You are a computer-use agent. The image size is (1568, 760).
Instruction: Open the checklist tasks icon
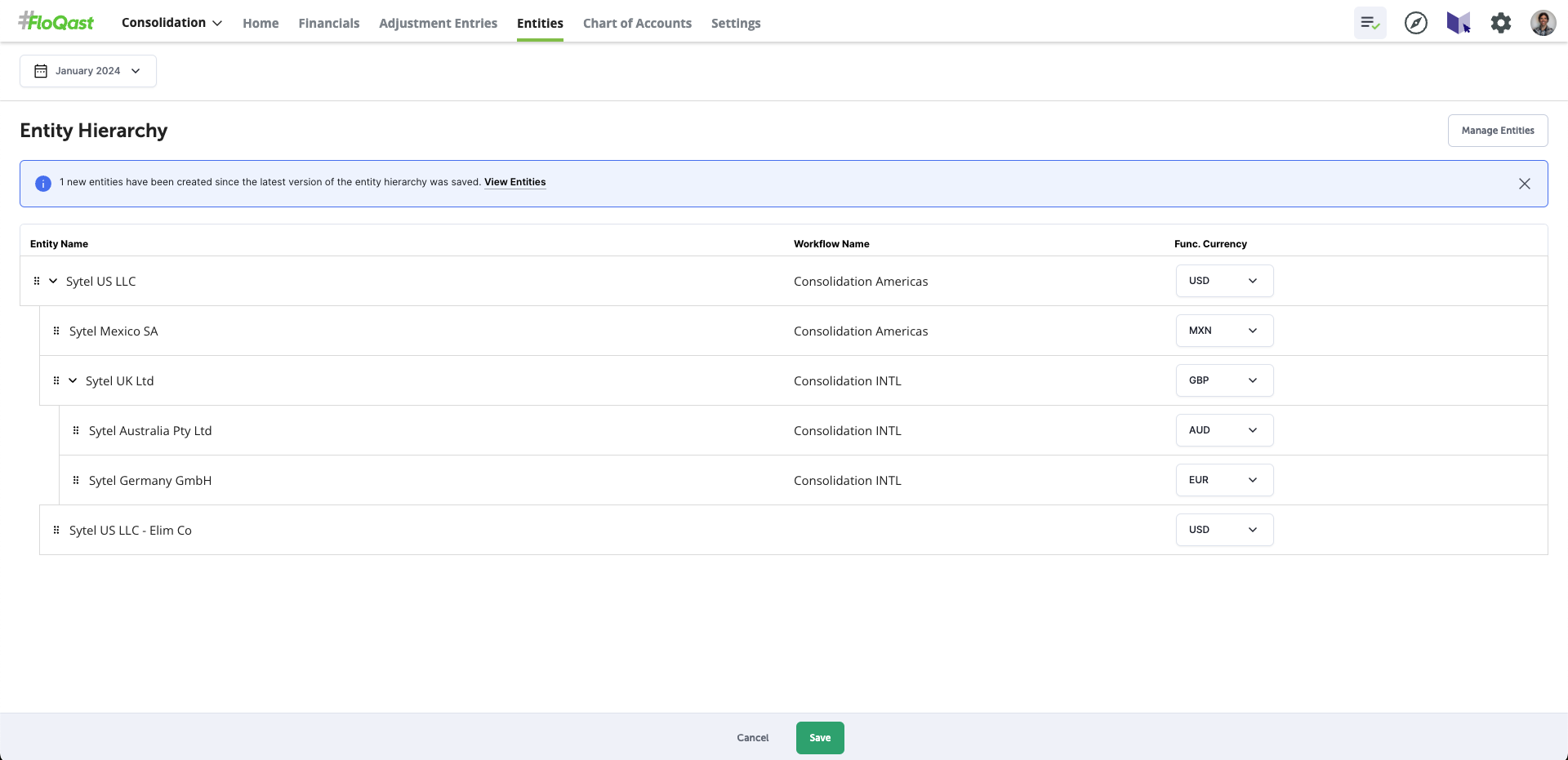(x=1370, y=23)
